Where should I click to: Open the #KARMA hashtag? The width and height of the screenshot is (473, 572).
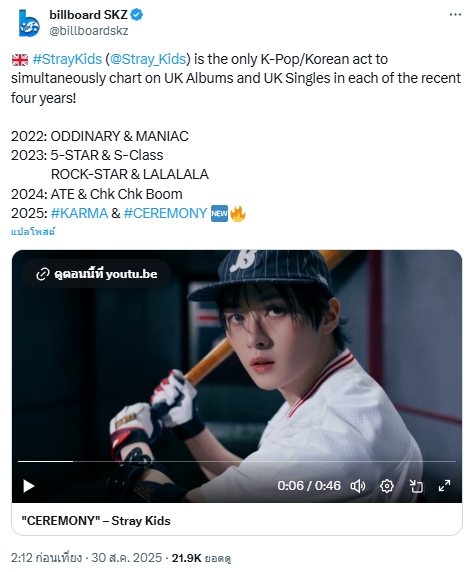79,213
